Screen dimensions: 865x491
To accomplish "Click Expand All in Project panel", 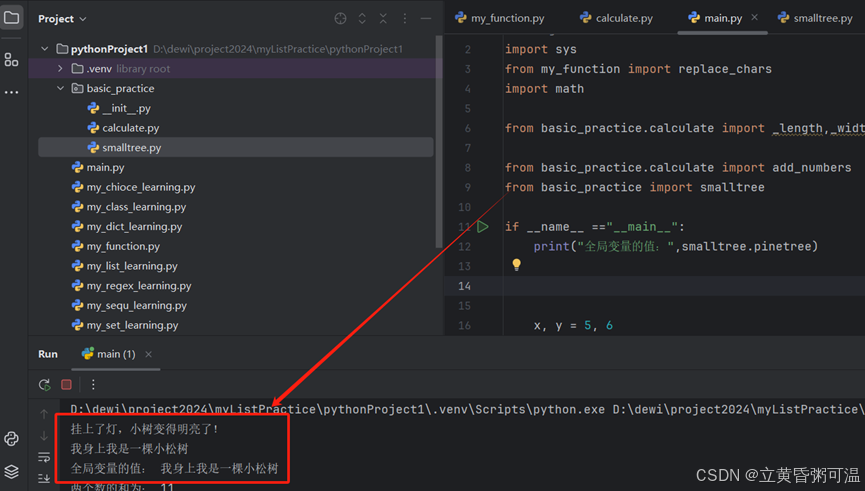I will [x=362, y=18].
